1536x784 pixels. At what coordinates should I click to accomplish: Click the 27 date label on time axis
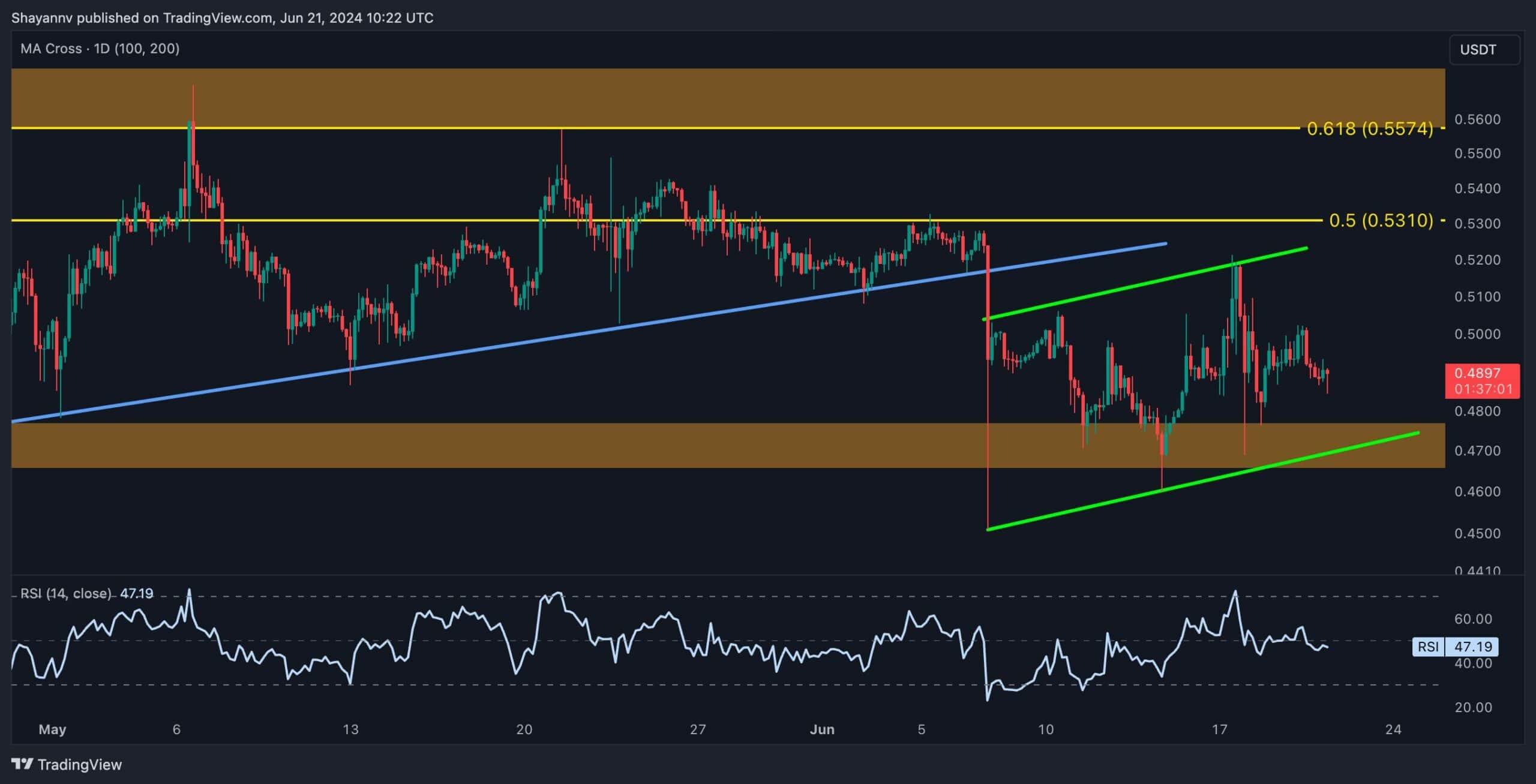point(697,729)
